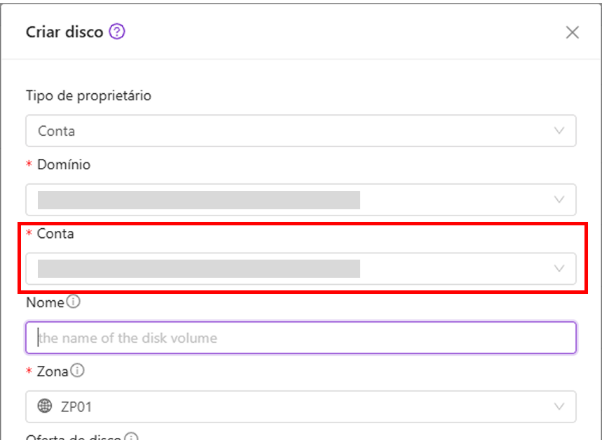Open the Tipo de proprietário dropdown showing Conta
The width and height of the screenshot is (604, 444).
301,131
